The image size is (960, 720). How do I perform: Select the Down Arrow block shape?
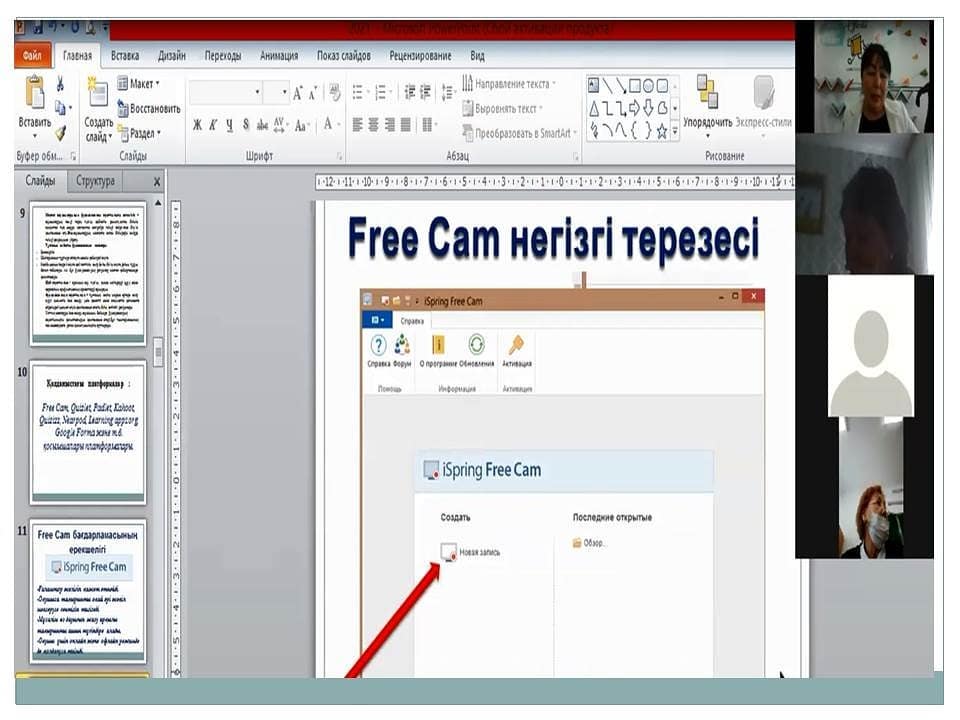point(648,109)
